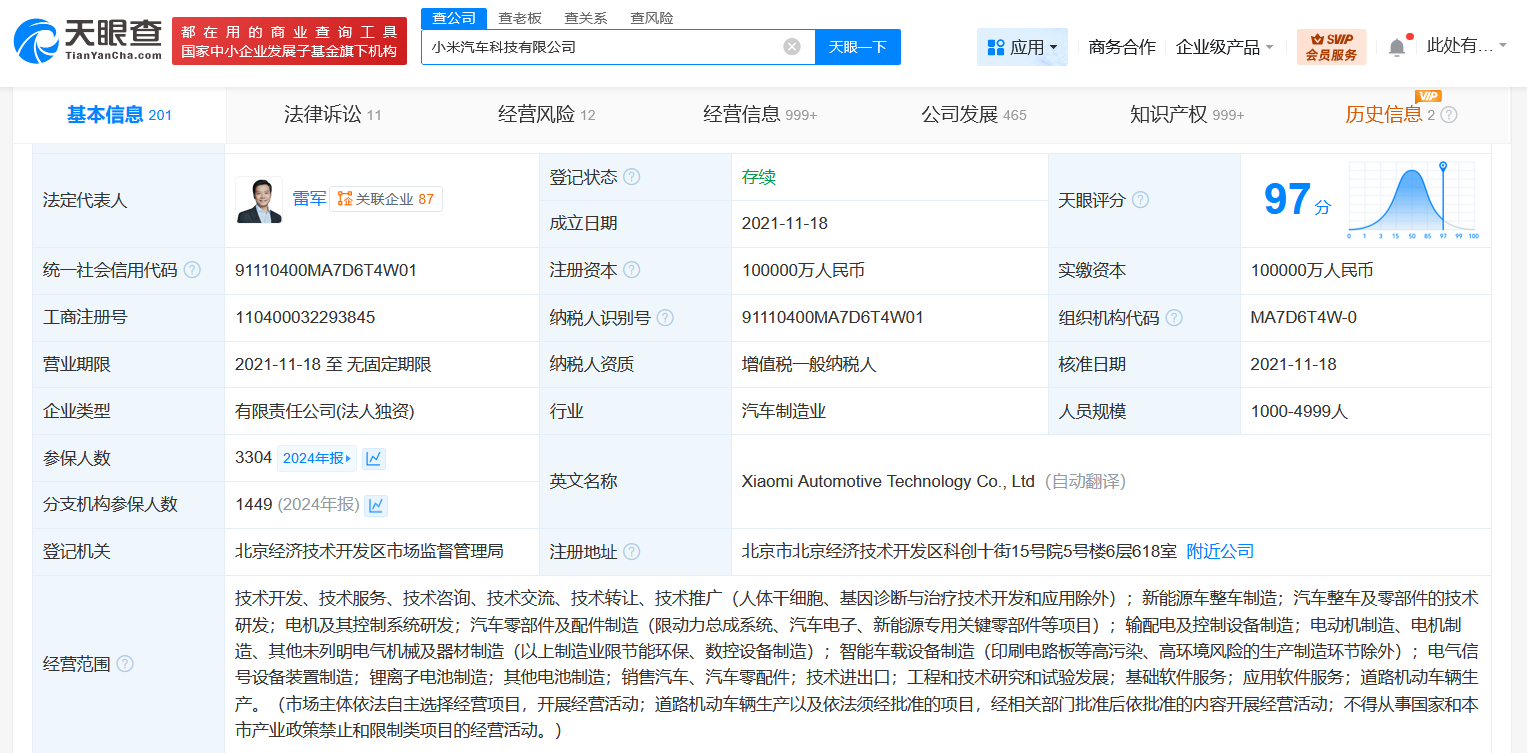The image size is (1527, 753).
Task: Click the VIP badge above 历史信息
Action: (1428, 97)
